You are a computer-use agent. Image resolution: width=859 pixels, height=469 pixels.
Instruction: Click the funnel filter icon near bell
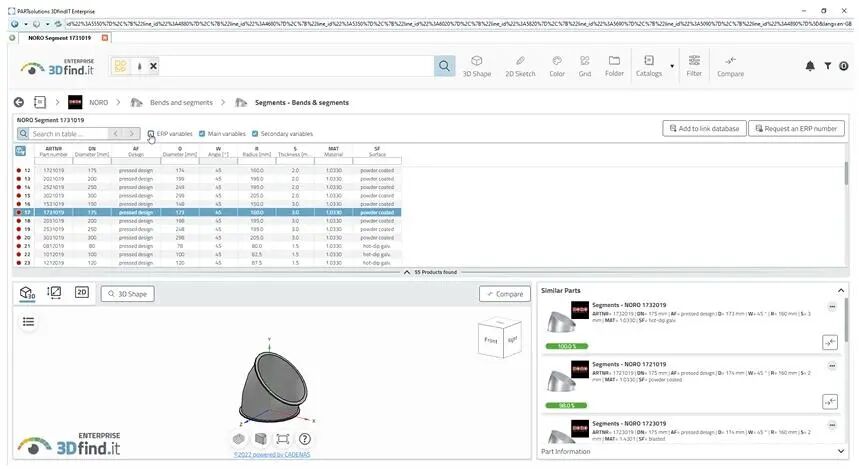pos(828,66)
